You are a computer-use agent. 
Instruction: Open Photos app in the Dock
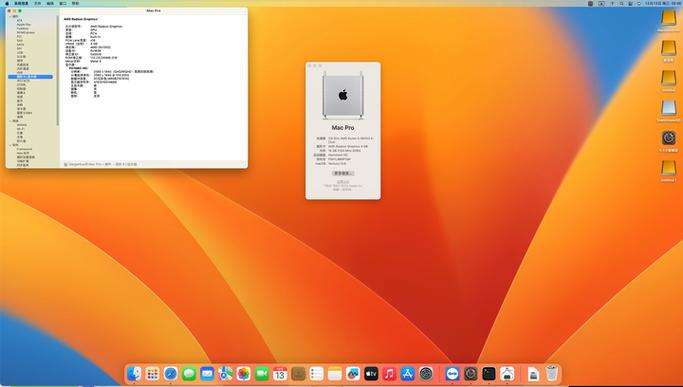point(243,373)
